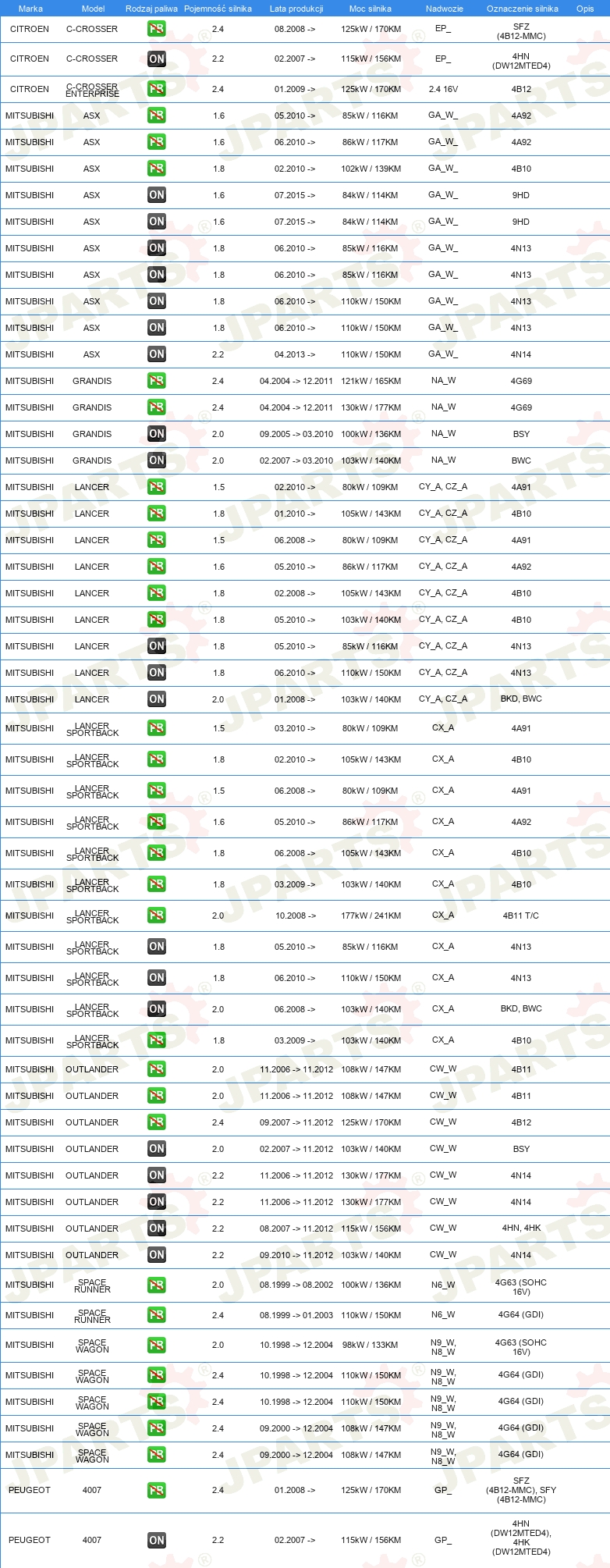Click diesel ON icon for Outlander 2.0 BSY row

tap(157, 1149)
